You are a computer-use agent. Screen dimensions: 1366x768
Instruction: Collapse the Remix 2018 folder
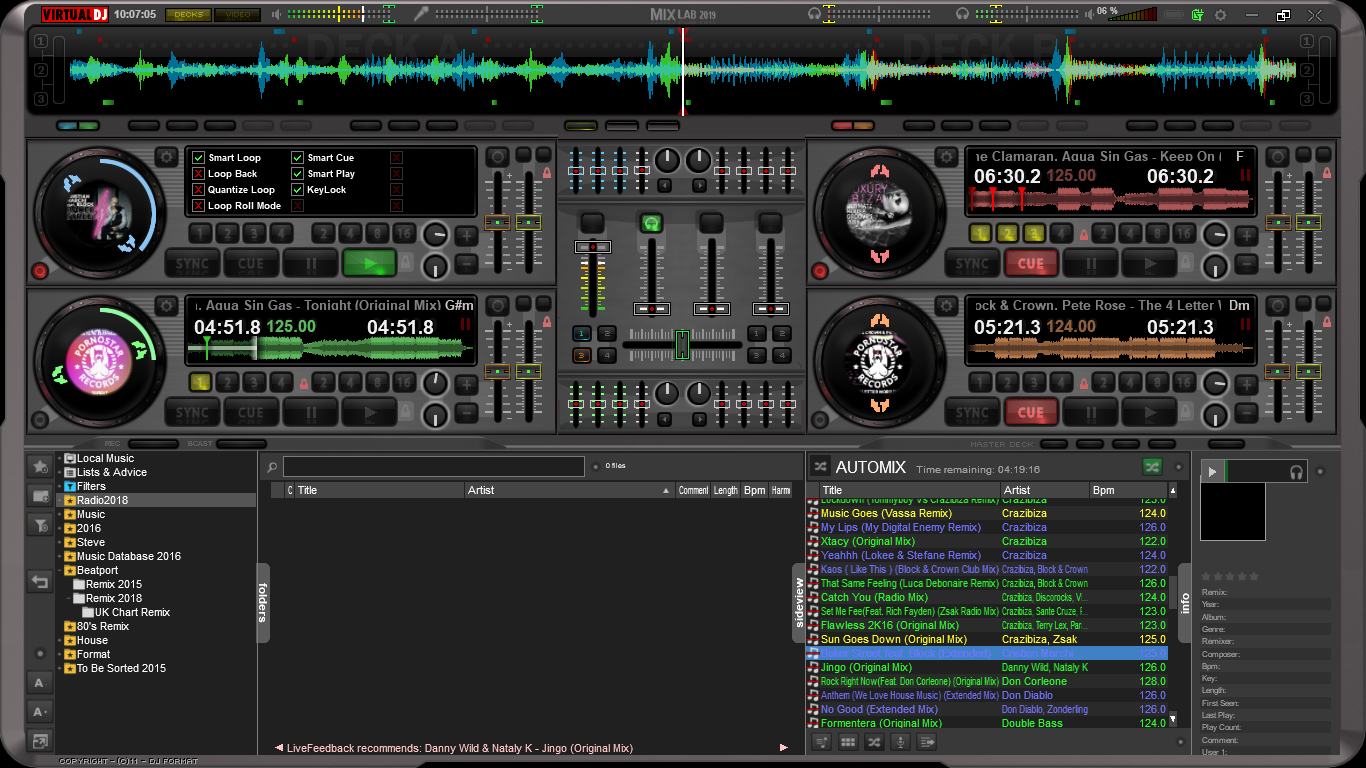pos(68,598)
